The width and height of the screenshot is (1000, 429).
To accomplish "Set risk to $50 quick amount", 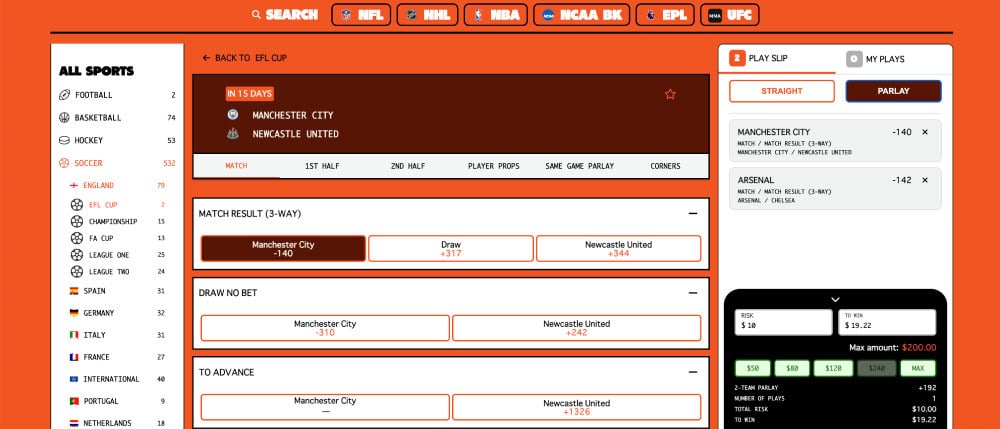I will point(753,368).
